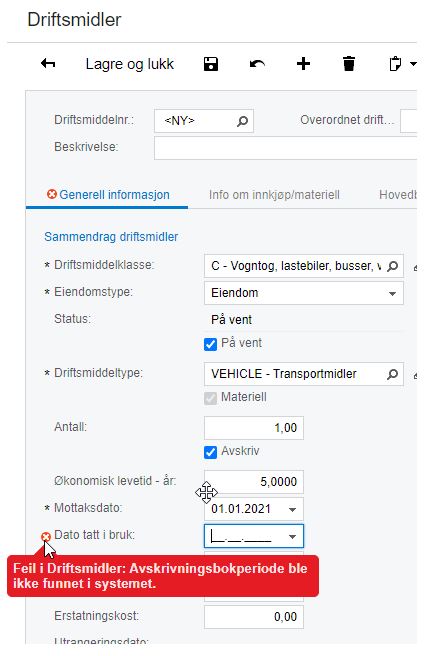Screen dimensions: 441x656
Task: Expand the Eiendomstype dropdown
Action: (392, 293)
